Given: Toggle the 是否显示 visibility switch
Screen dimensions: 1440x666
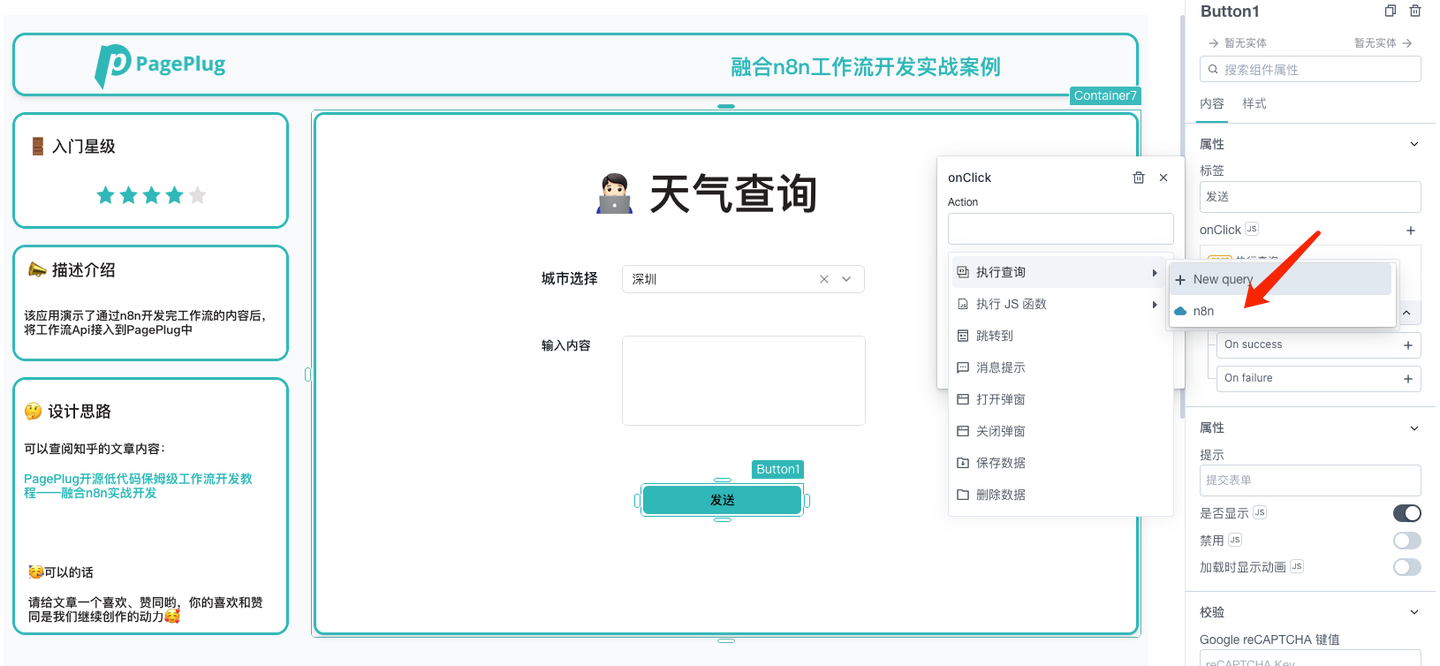Looking at the screenshot, I should 1407,513.
